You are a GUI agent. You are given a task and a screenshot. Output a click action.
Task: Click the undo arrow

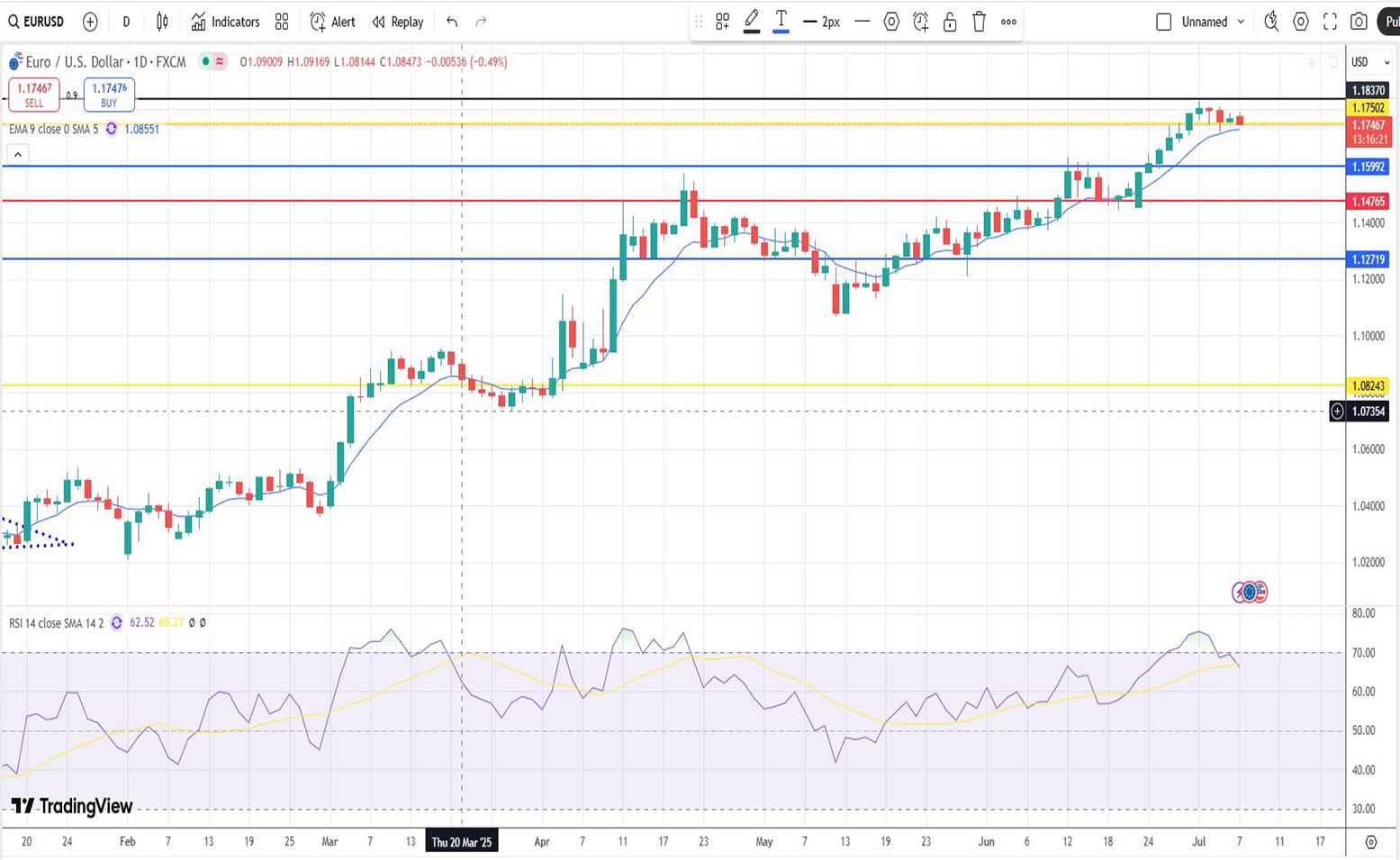[x=452, y=22]
